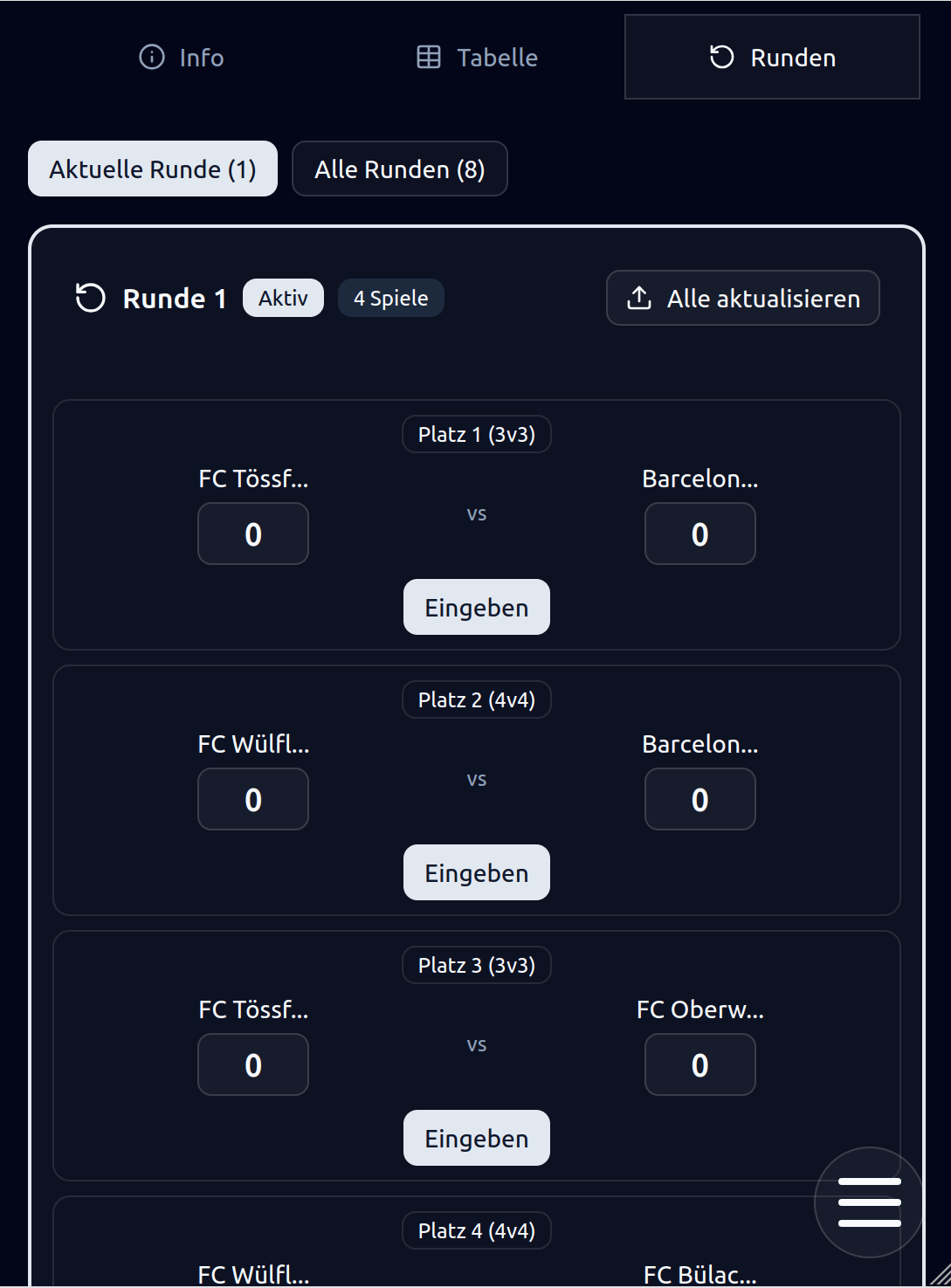Click the upload icon in Alle aktualisieren
The height and width of the screenshot is (1288, 951).
coord(639,299)
